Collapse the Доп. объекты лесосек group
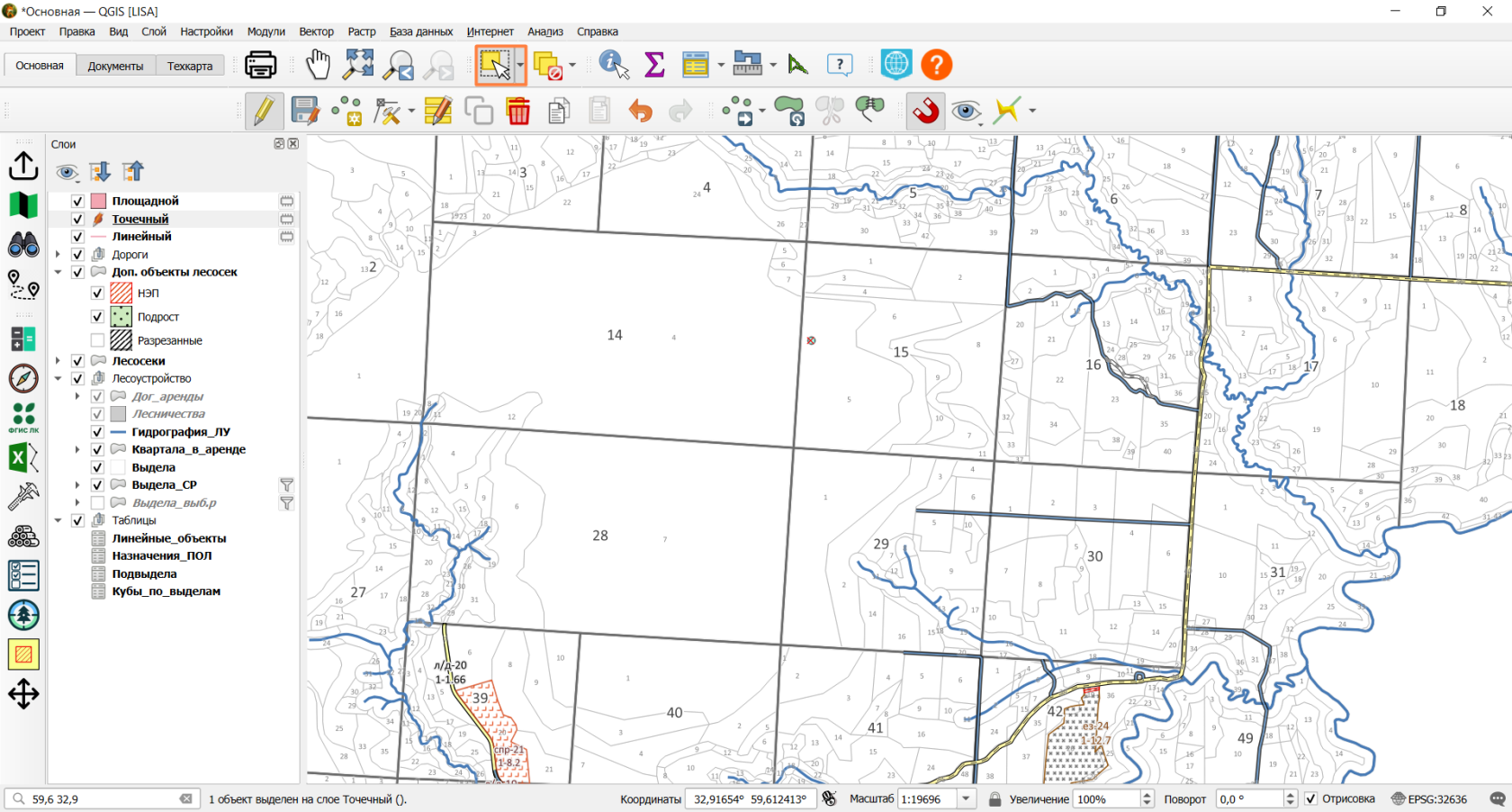Image resolution: width=1512 pixels, height=812 pixels. coord(58,272)
